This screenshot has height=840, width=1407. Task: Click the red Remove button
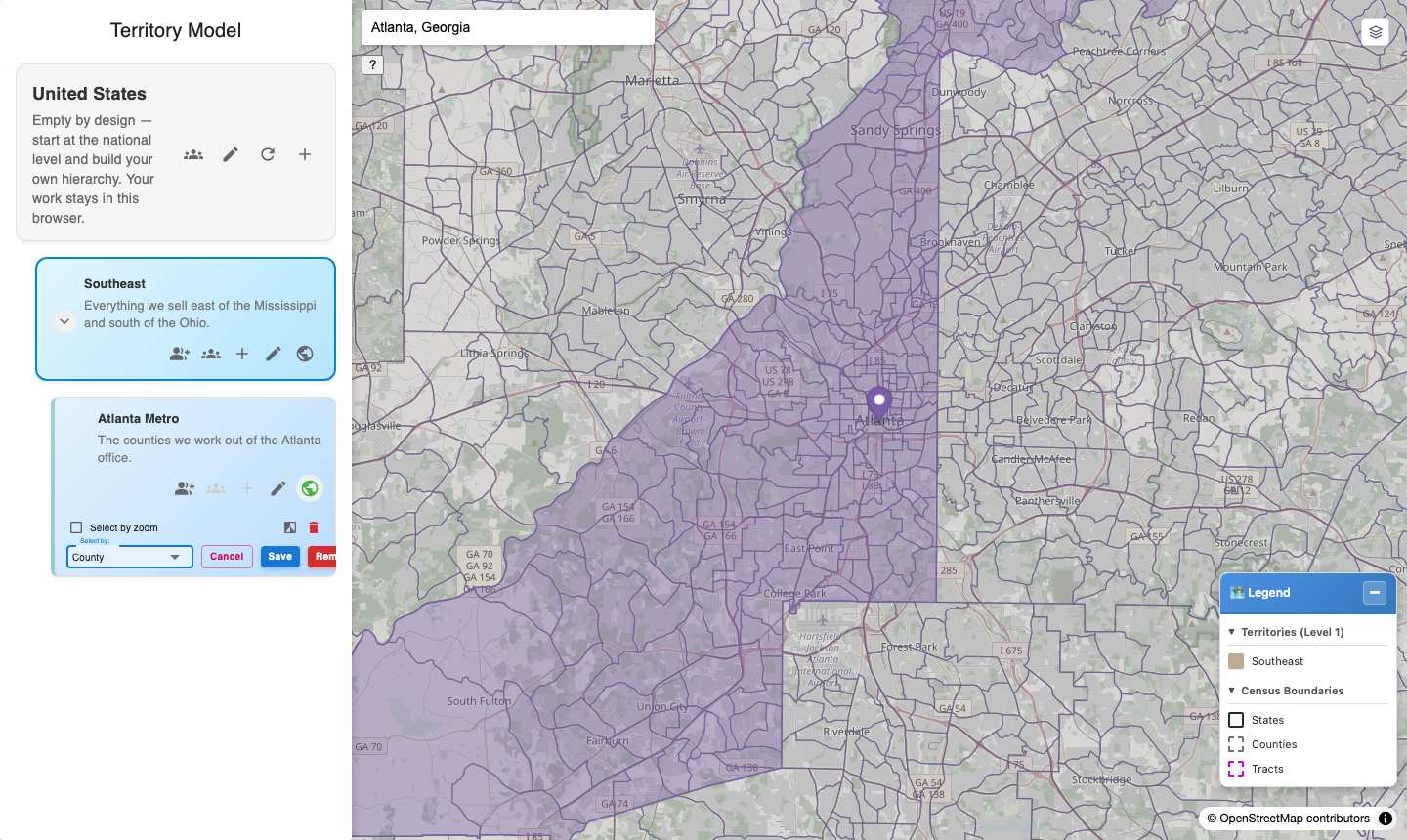323,557
